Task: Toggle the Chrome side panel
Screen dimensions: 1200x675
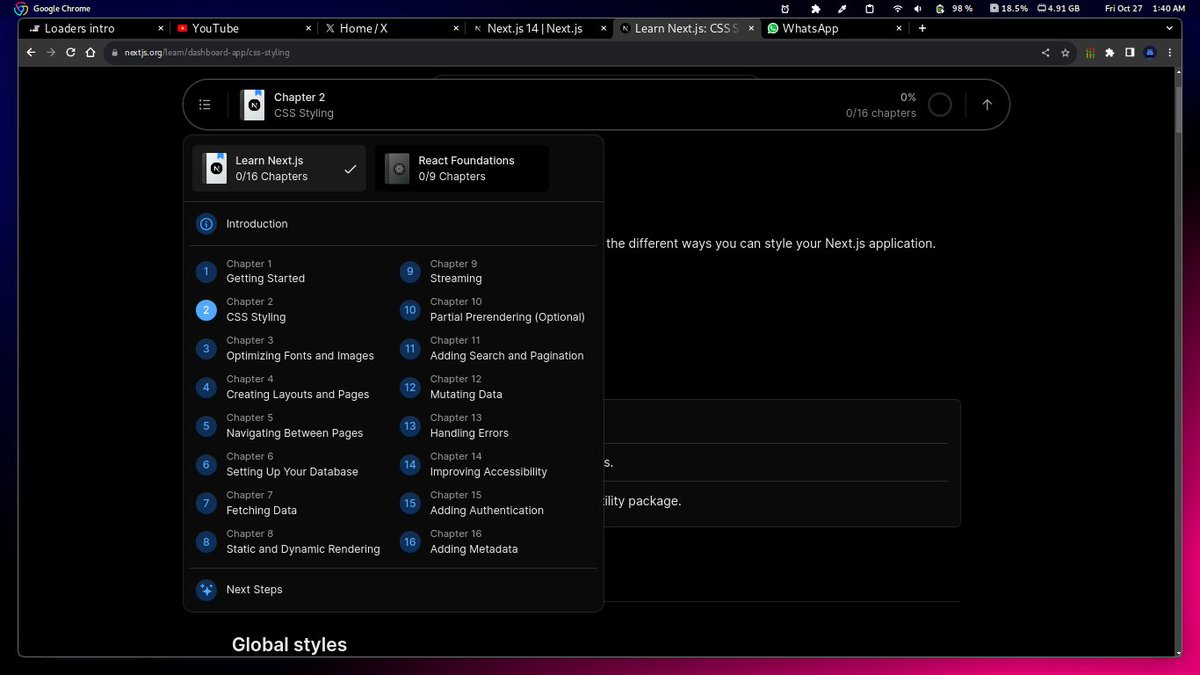Action: point(1130,52)
